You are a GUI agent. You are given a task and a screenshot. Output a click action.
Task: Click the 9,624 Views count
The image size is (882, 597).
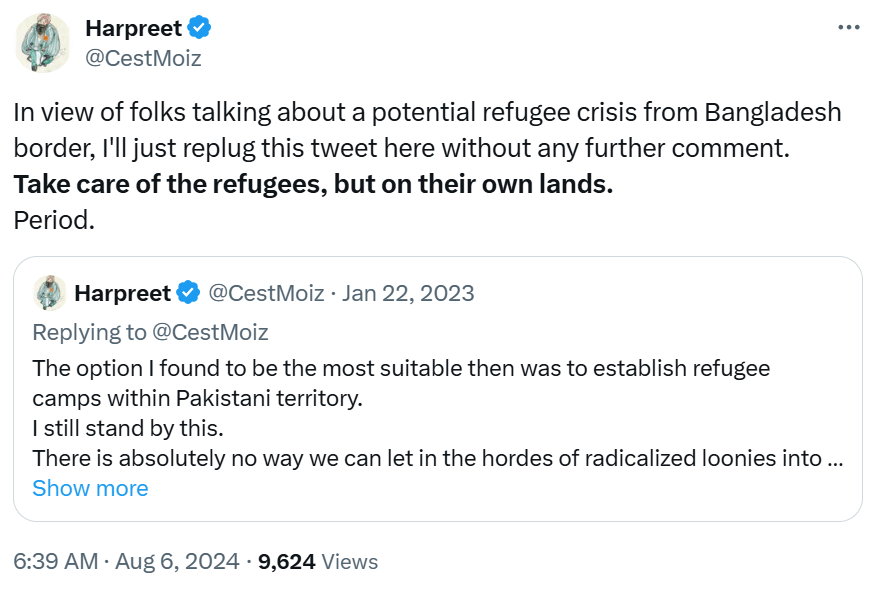[x=318, y=562]
